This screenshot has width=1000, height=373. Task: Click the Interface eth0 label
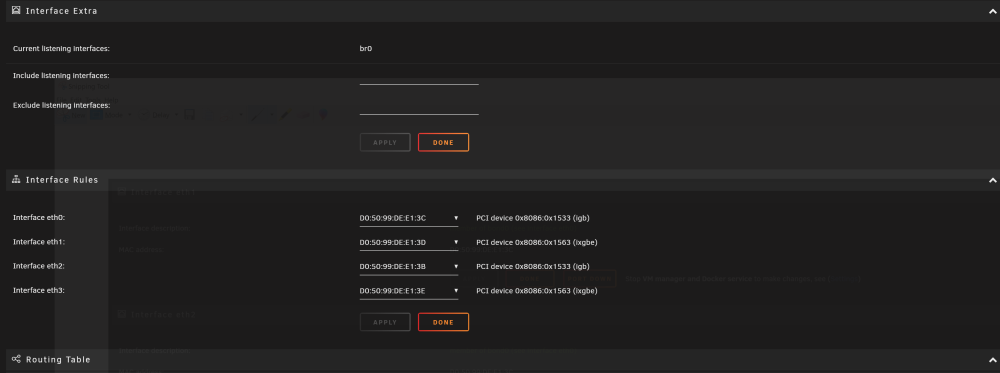point(39,217)
